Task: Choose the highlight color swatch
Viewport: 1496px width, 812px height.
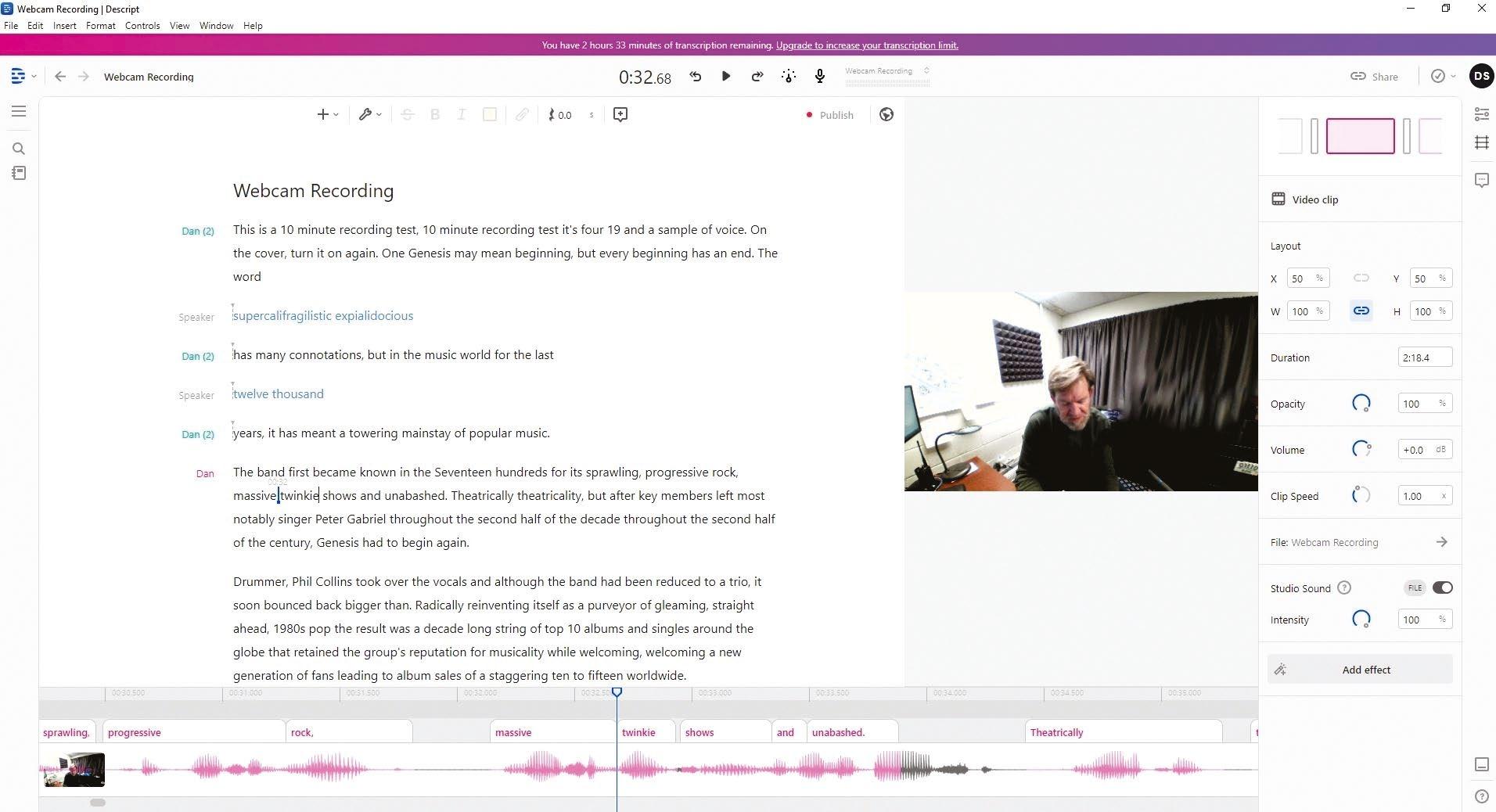Action: [x=490, y=114]
